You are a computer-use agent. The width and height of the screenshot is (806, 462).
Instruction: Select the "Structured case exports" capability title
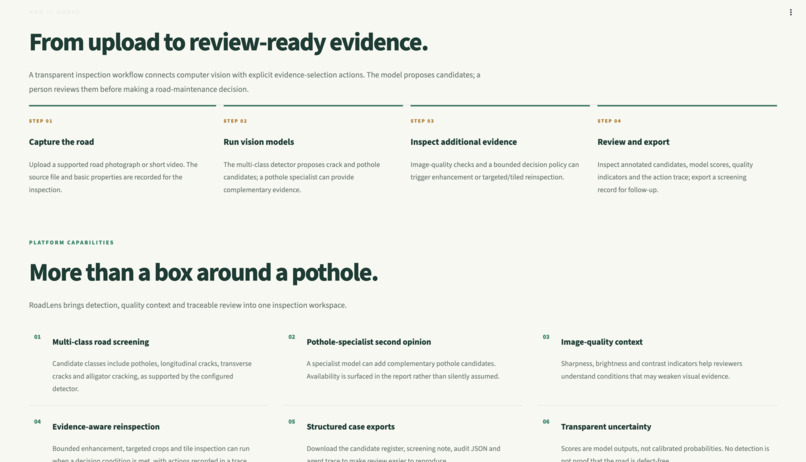tap(351, 427)
